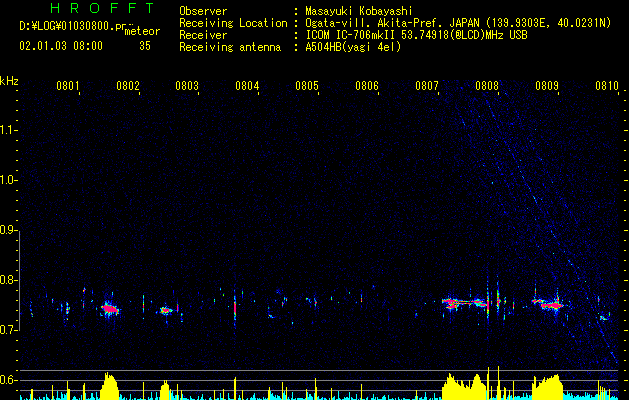Click the 0804 time marker
Viewport: 629px width, 400px height.
click(247, 86)
